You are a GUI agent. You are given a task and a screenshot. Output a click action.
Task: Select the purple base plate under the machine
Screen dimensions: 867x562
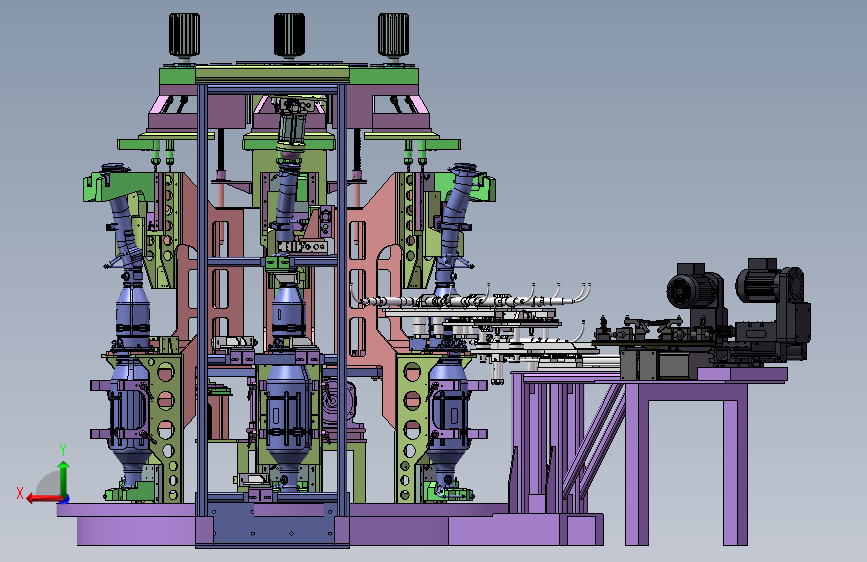(x=330, y=524)
